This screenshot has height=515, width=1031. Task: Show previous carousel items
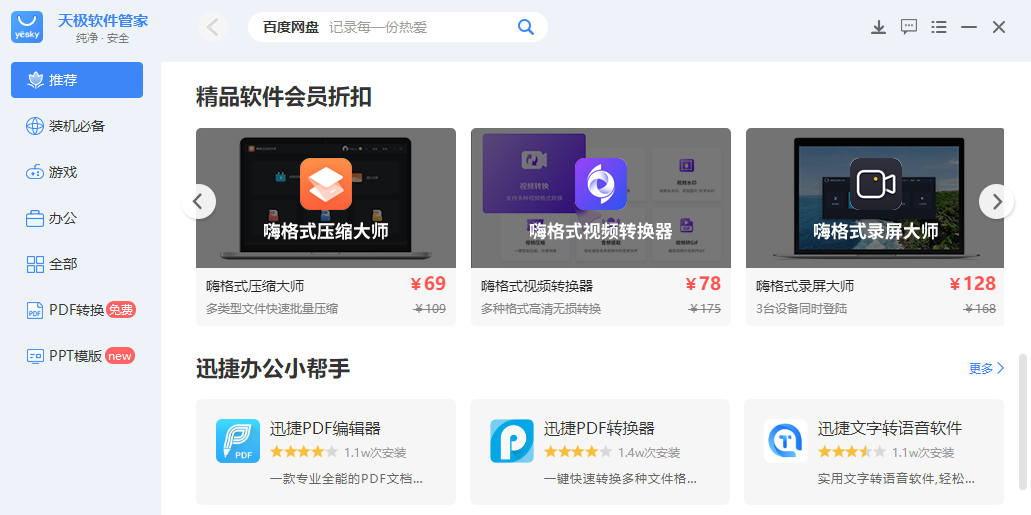[x=199, y=201]
